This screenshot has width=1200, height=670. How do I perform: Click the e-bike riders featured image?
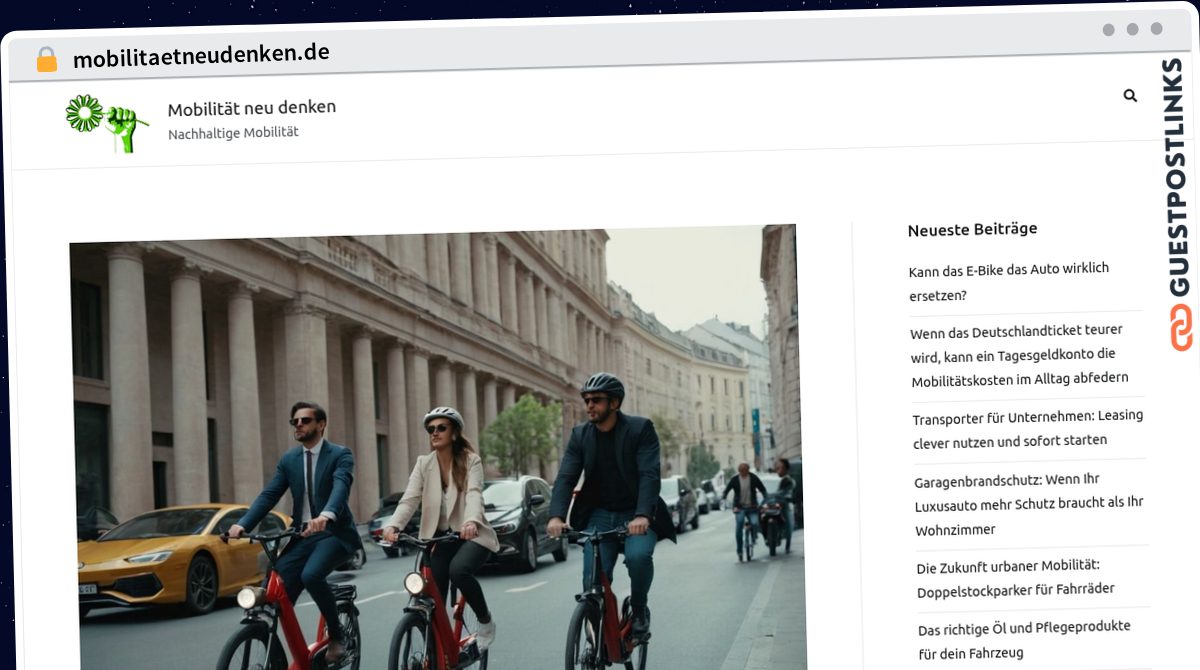click(x=438, y=448)
